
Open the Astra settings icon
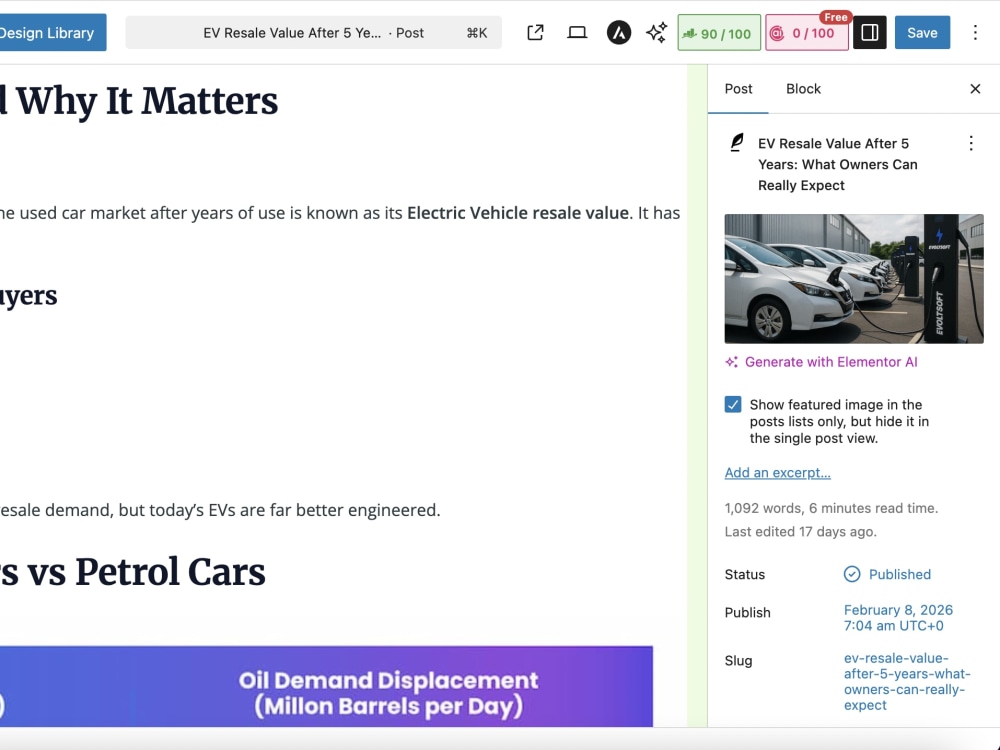(618, 33)
